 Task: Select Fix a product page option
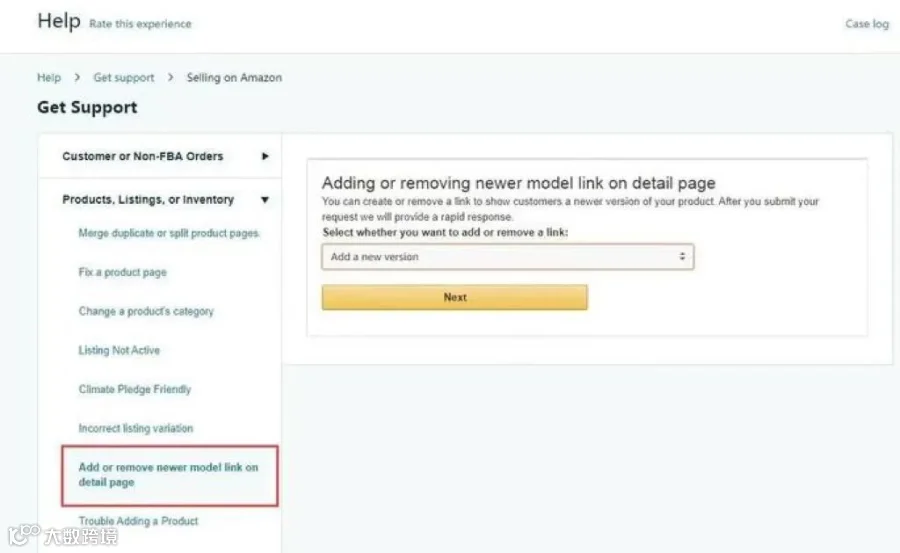point(123,272)
